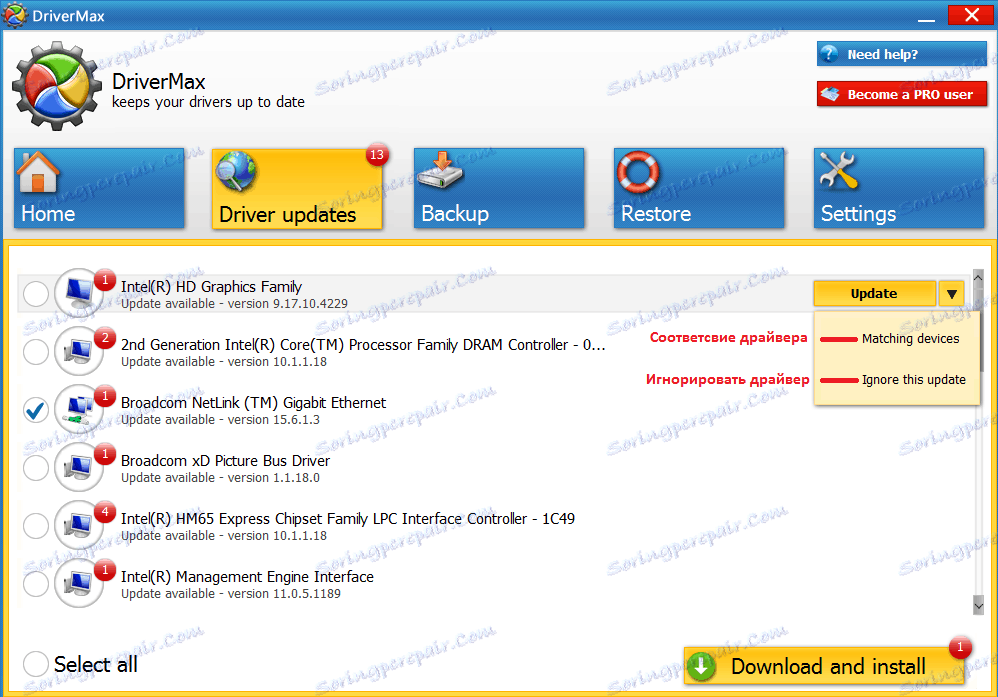Image resolution: width=998 pixels, height=697 pixels.
Task: Click 'Update available - version 15.6.1.3' text
Action: (x=220, y=419)
